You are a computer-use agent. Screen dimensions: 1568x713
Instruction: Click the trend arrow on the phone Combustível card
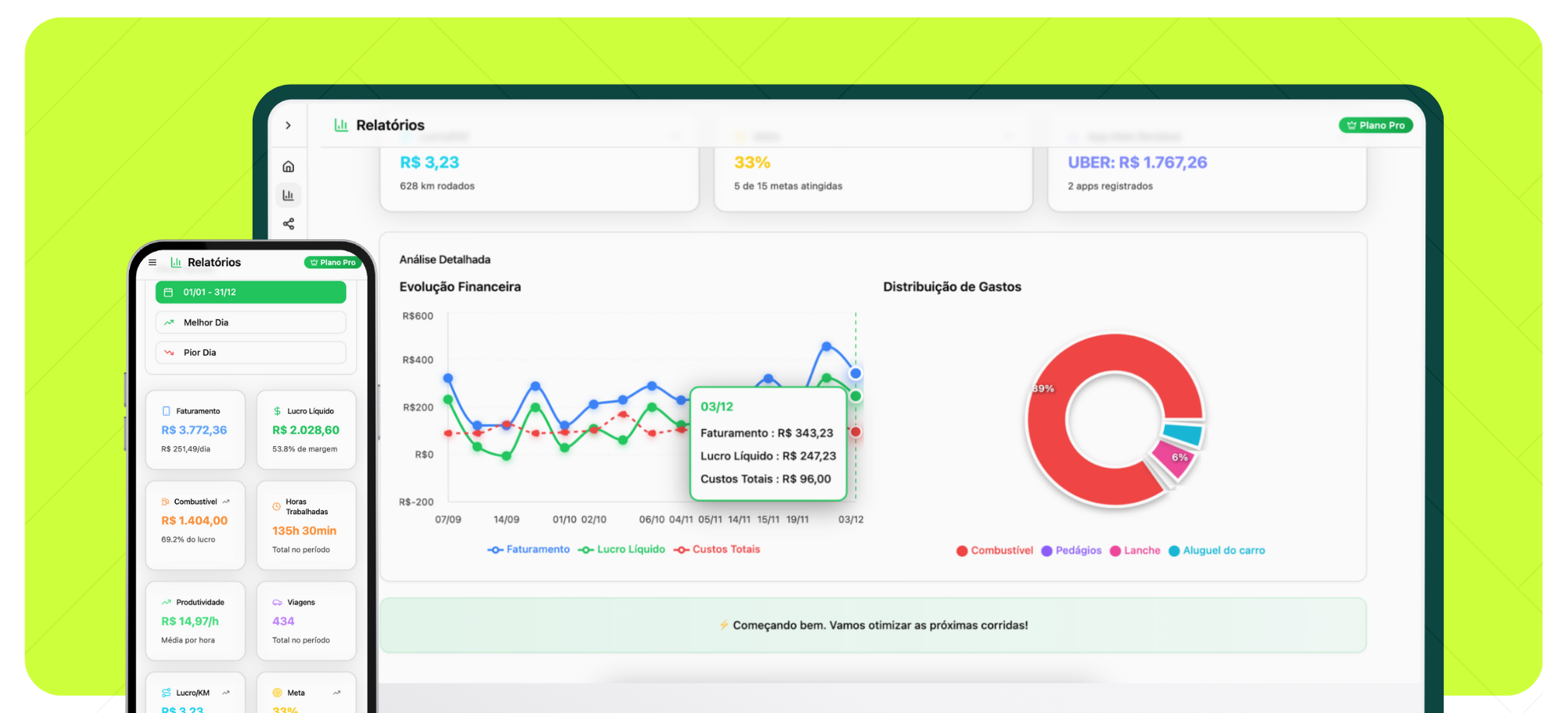point(226,501)
